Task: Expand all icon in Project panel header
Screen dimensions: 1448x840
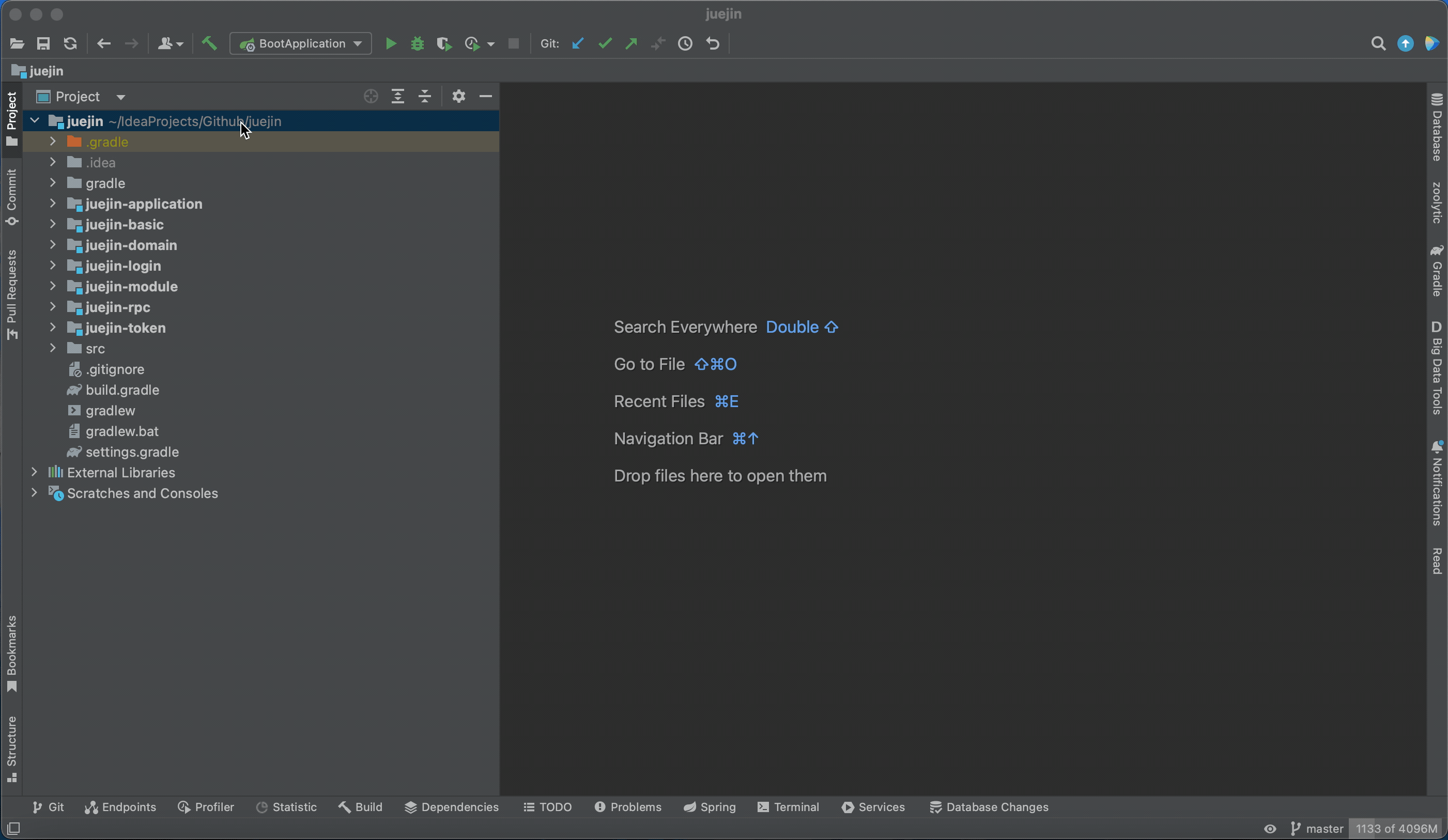Action: point(397,97)
